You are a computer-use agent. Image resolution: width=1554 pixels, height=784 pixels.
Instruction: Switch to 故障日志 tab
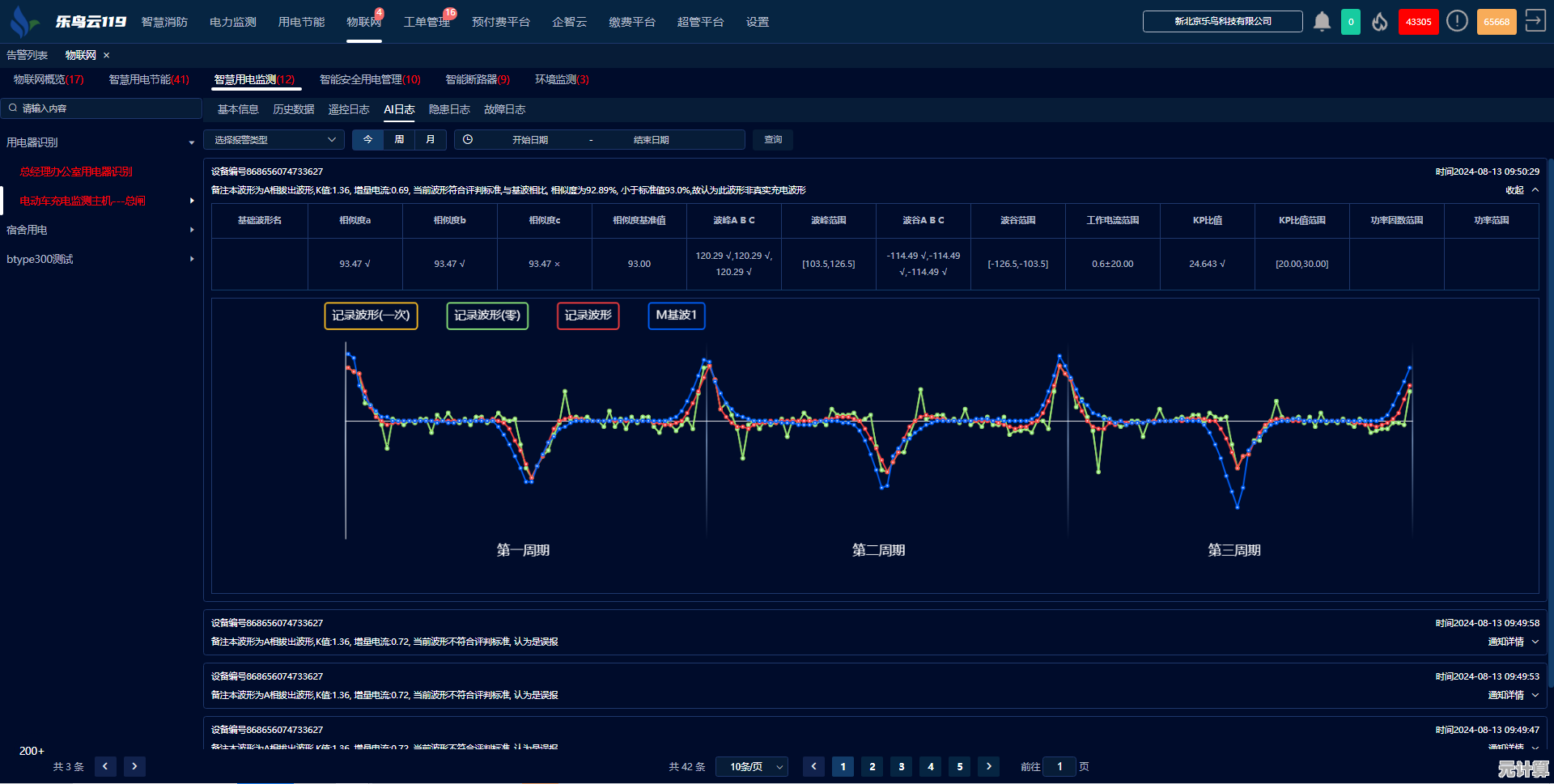click(x=504, y=109)
